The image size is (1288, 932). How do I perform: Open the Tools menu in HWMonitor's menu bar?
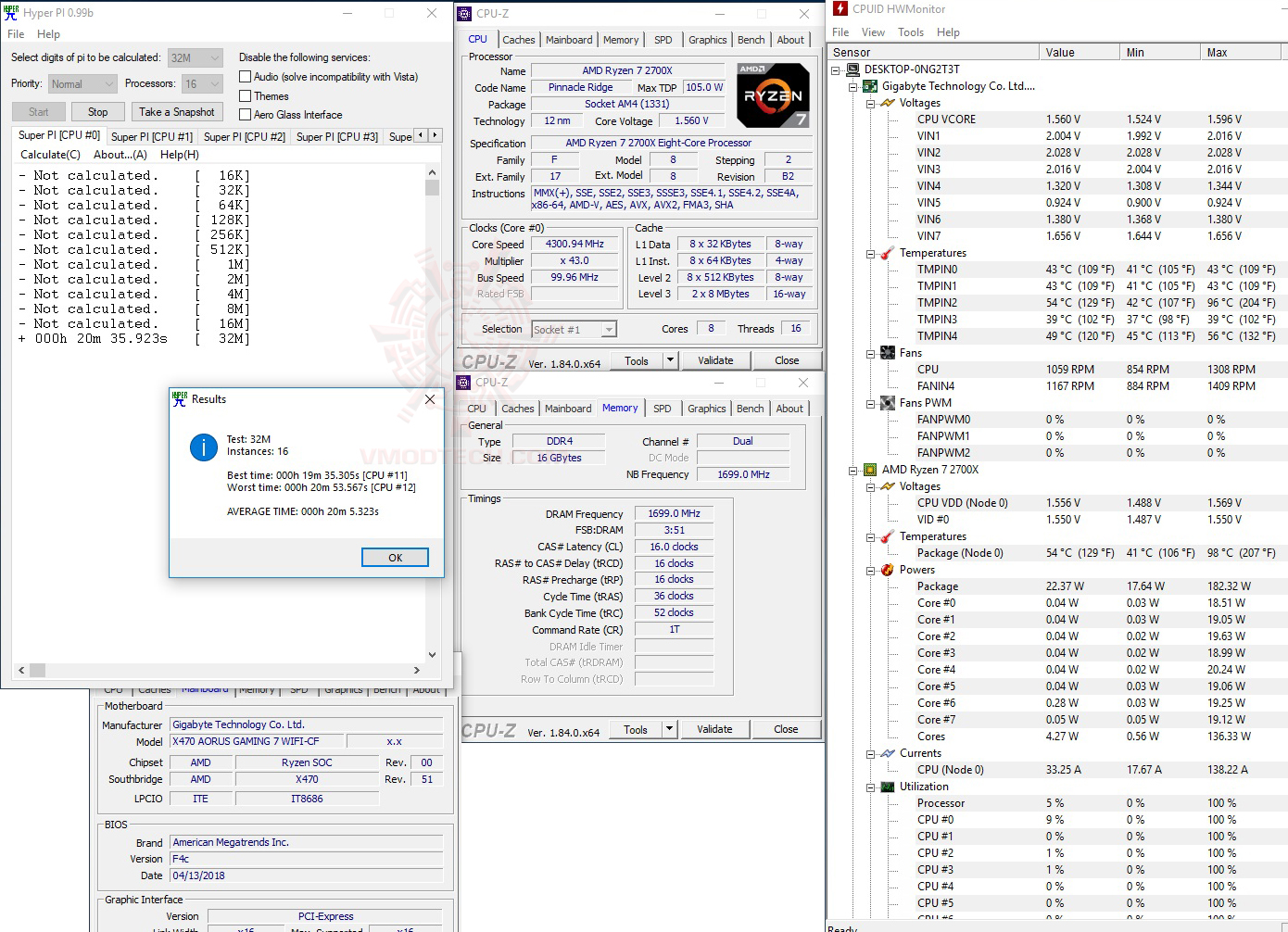tap(911, 31)
